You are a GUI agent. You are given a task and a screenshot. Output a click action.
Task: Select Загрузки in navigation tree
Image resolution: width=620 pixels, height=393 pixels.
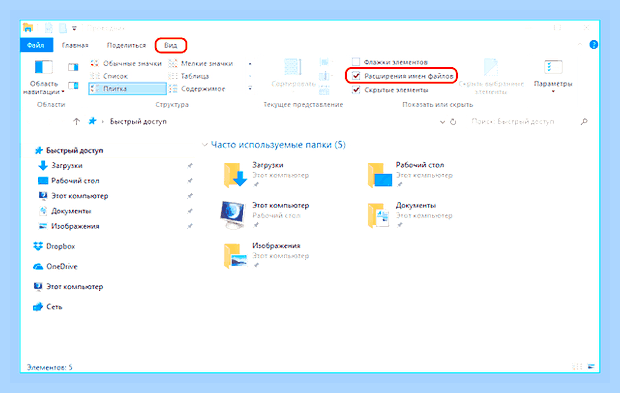point(60,165)
